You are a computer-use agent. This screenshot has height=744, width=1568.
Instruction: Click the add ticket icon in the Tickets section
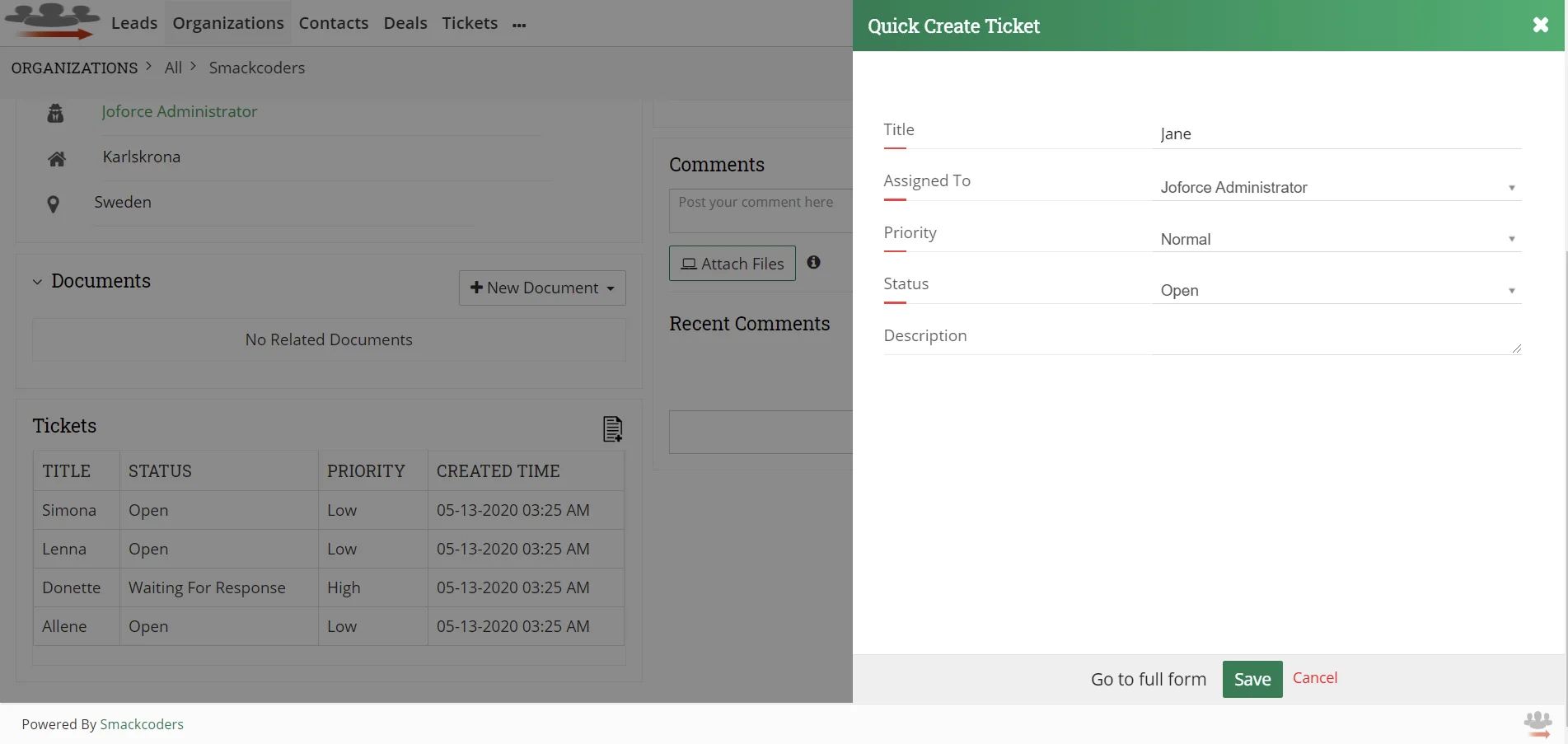coord(612,428)
